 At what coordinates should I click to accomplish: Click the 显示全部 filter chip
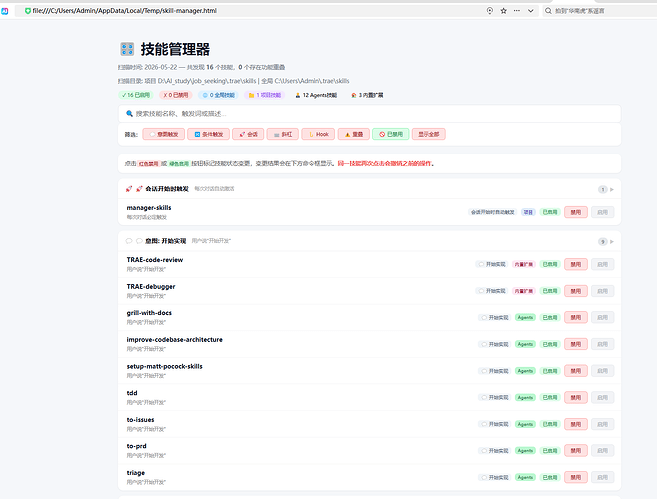click(429, 134)
